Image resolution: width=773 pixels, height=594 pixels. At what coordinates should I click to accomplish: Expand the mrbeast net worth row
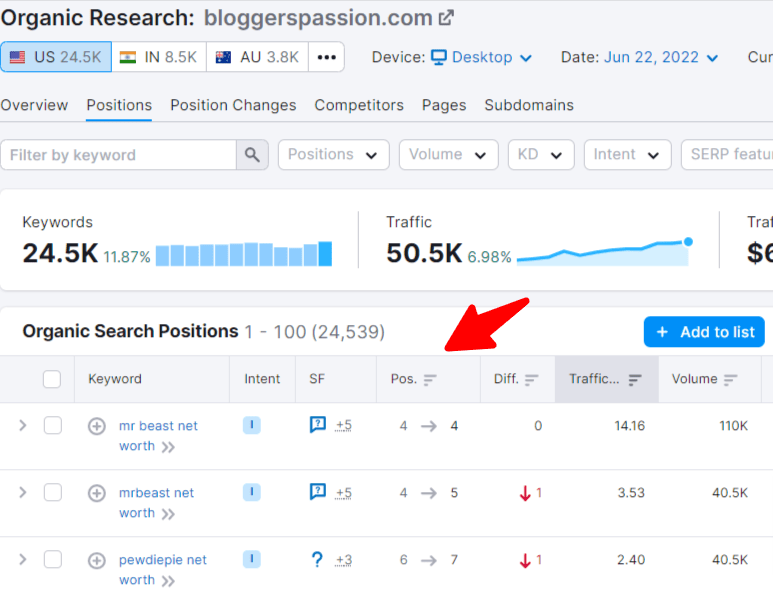point(22,492)
